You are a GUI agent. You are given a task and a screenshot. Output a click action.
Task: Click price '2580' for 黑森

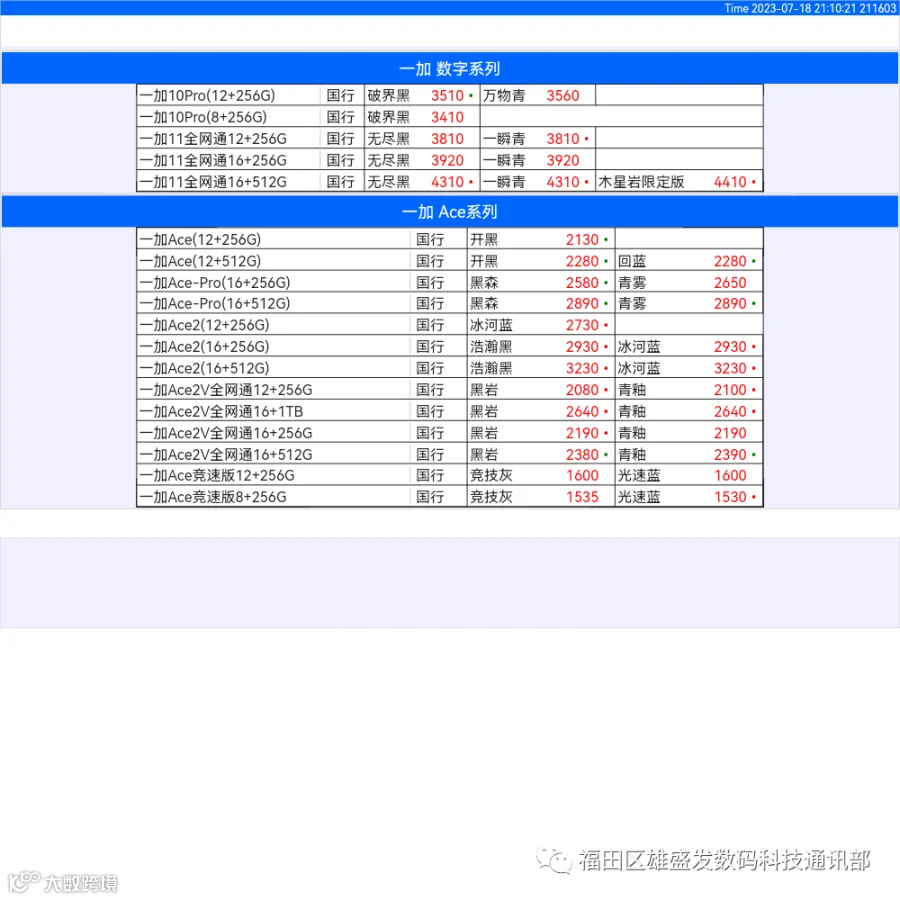tap(582, 282)
